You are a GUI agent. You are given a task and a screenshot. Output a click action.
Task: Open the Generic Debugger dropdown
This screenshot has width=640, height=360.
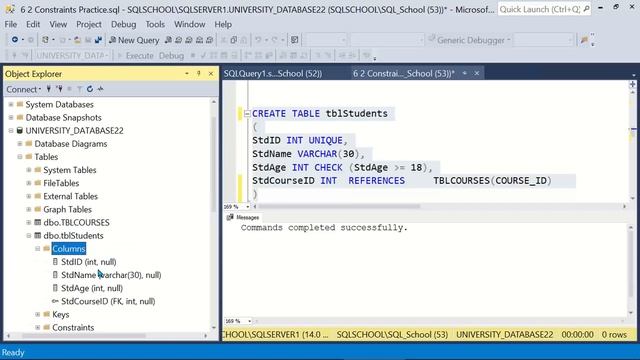[x=469, y=40]
